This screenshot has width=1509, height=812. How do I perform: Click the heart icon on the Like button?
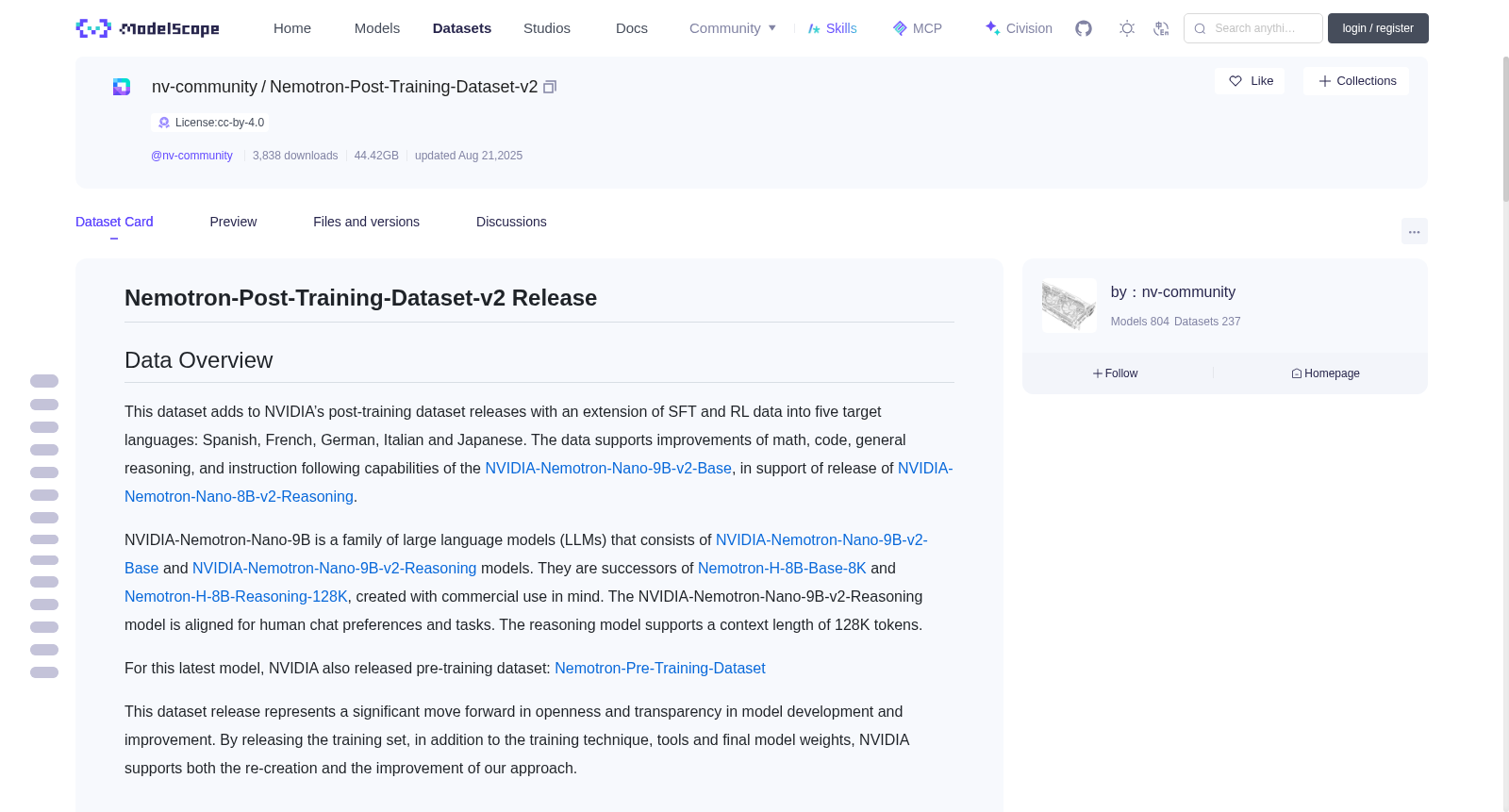coord(1235,81)
